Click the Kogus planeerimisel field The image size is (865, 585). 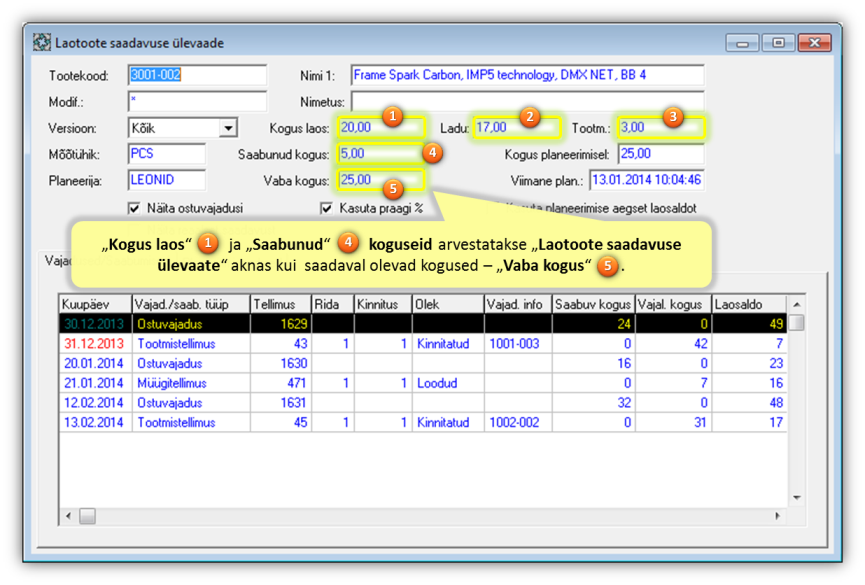[661, 154]
